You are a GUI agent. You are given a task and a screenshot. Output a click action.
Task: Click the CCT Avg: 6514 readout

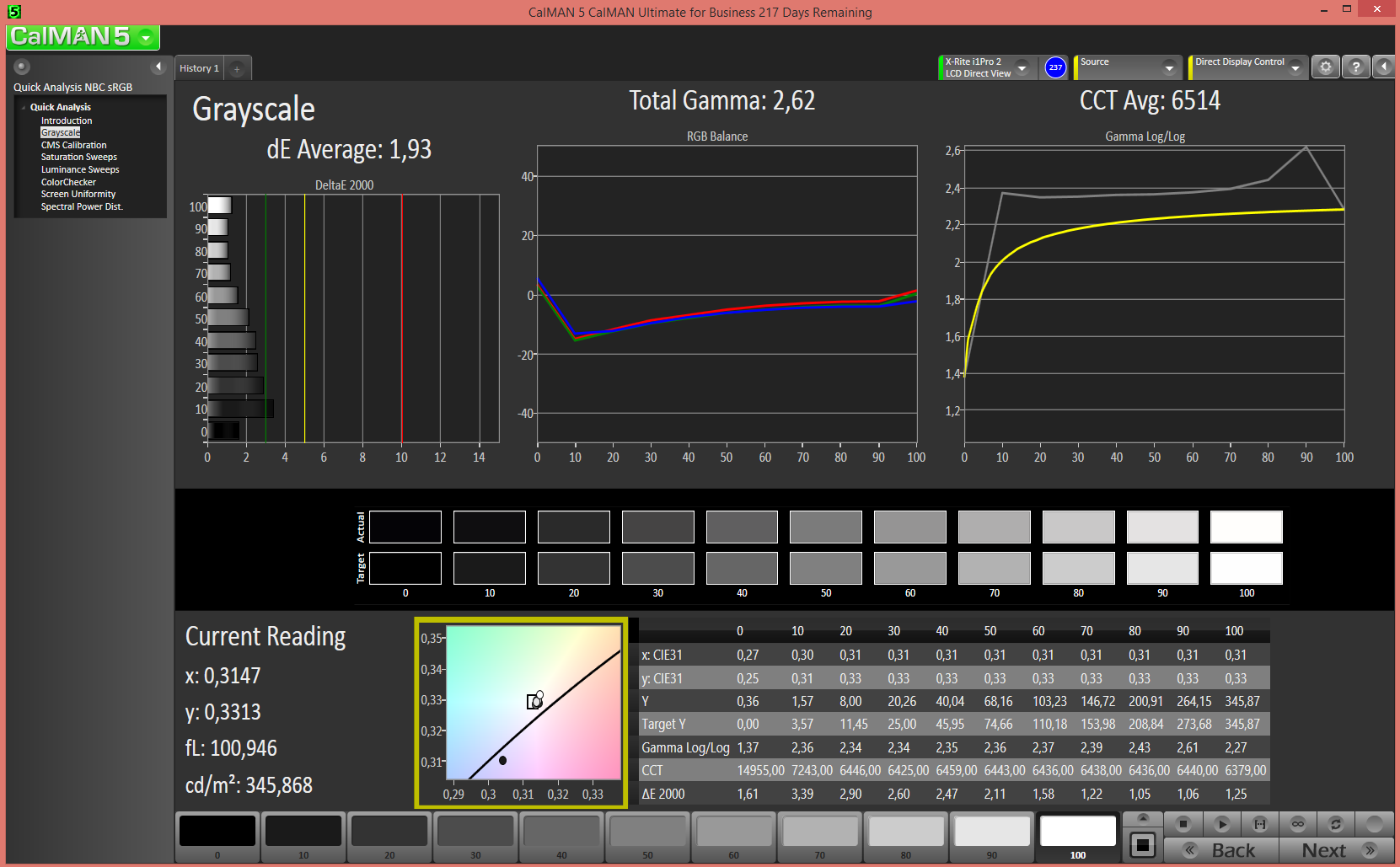click(x=1150, y=101)
